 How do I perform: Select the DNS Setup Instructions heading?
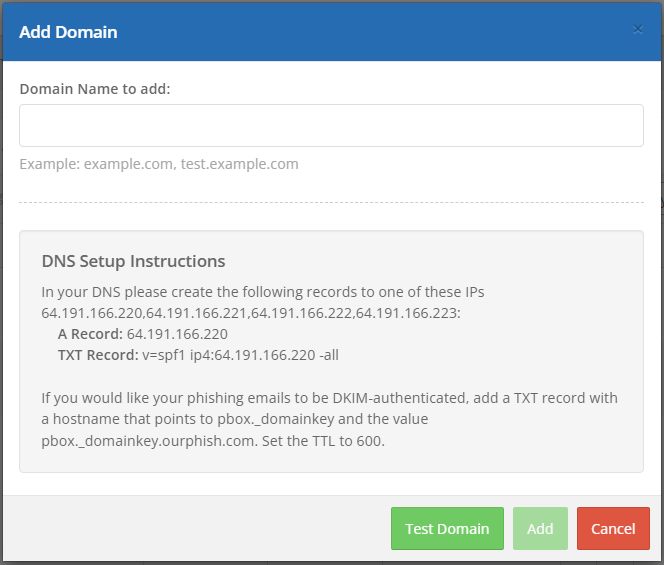coord(133,261)
